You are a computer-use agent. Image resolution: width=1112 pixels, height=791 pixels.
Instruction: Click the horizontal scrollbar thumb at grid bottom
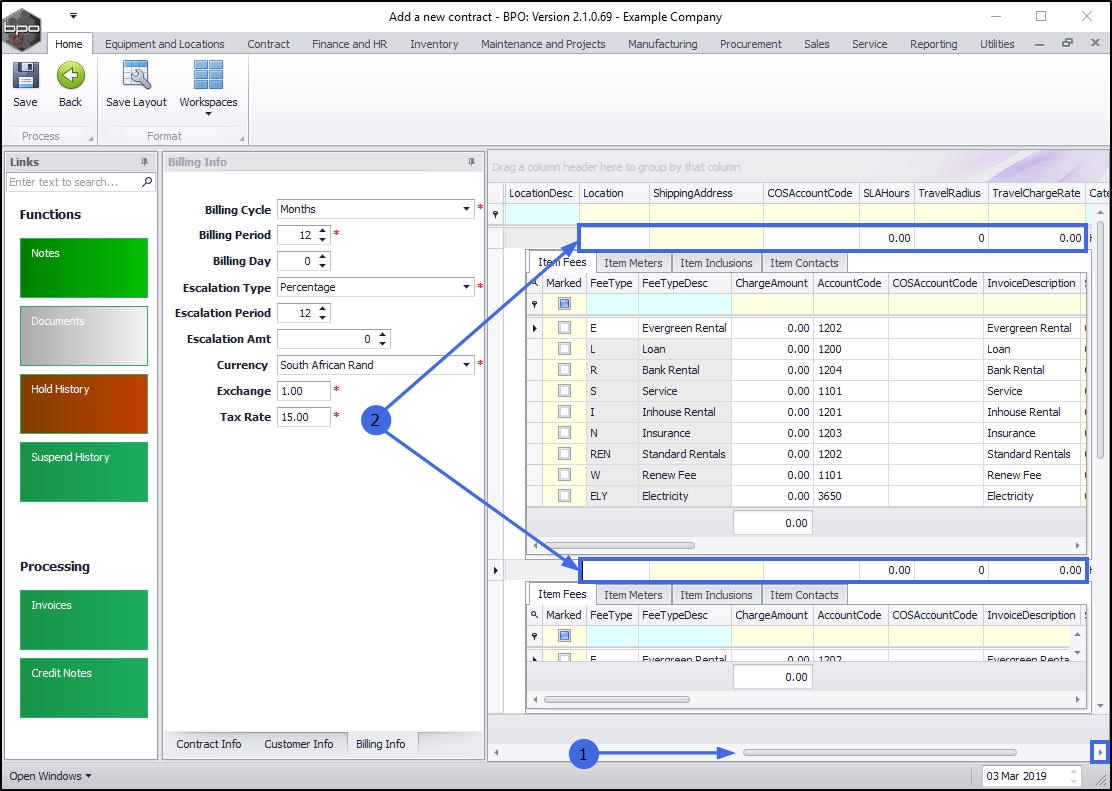tap(878, 752)
